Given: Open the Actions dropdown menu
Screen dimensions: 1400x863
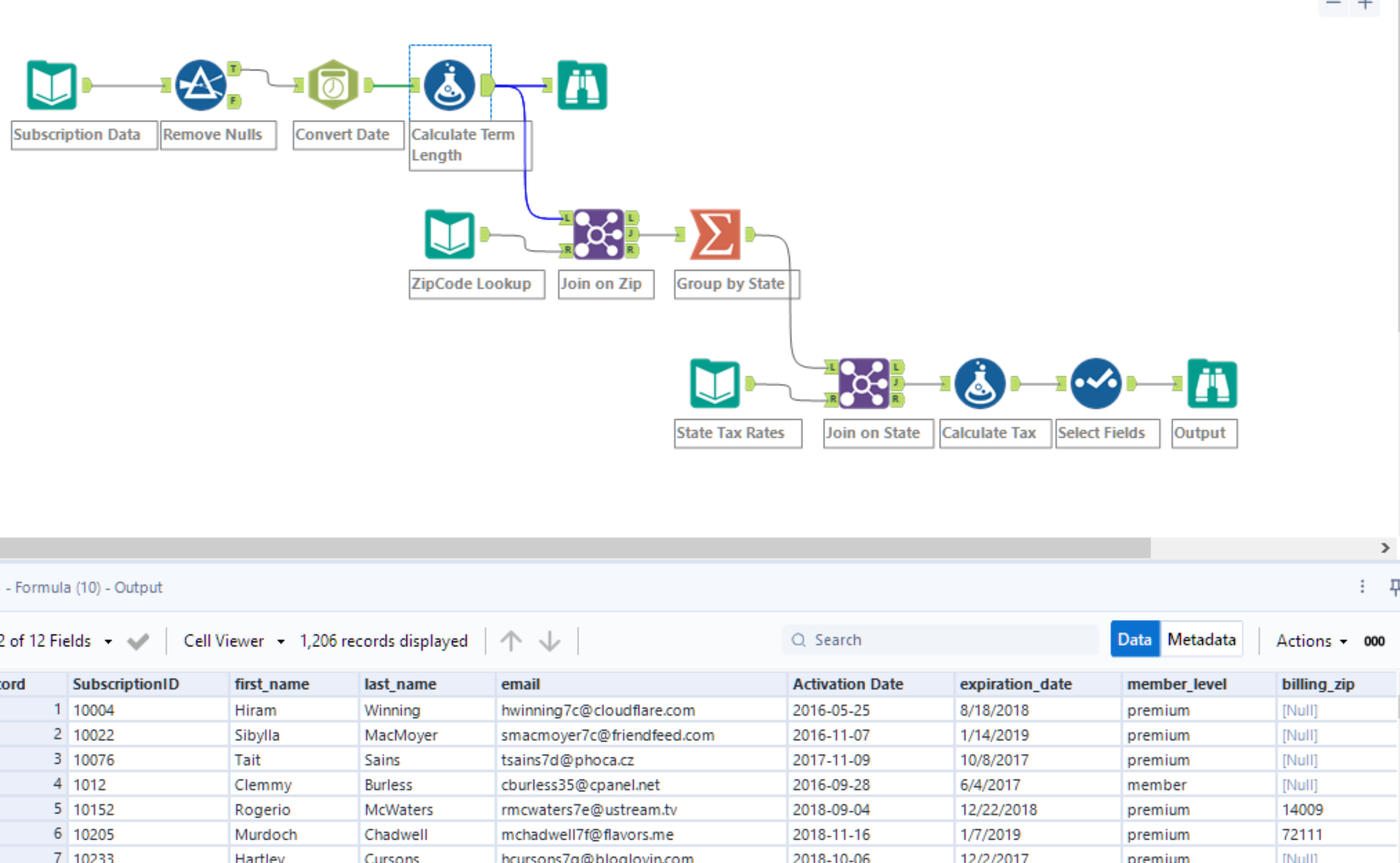Looking at the screenshot, I should (x=1311, y=640).
